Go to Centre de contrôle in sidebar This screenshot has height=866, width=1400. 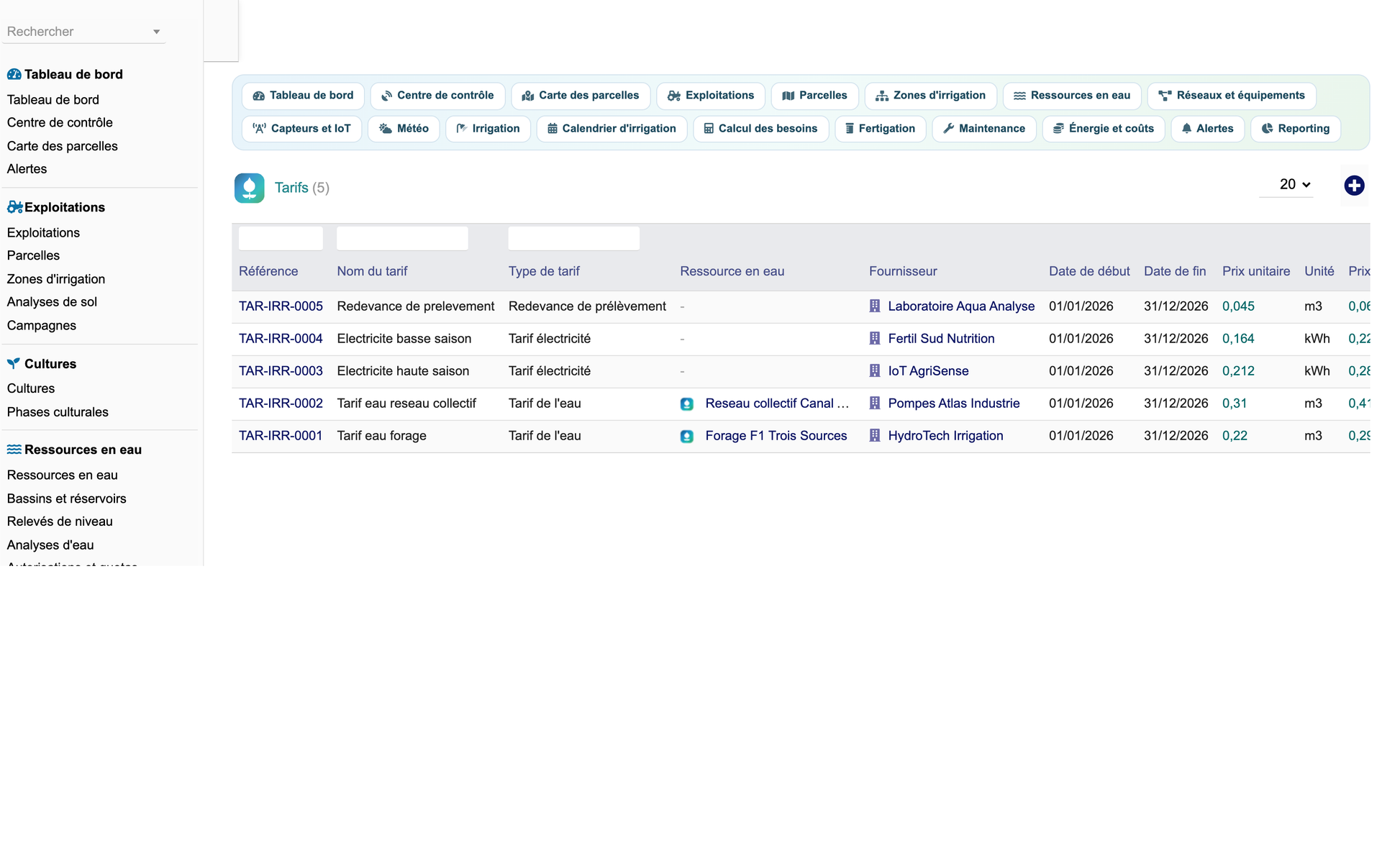point(60,123)
